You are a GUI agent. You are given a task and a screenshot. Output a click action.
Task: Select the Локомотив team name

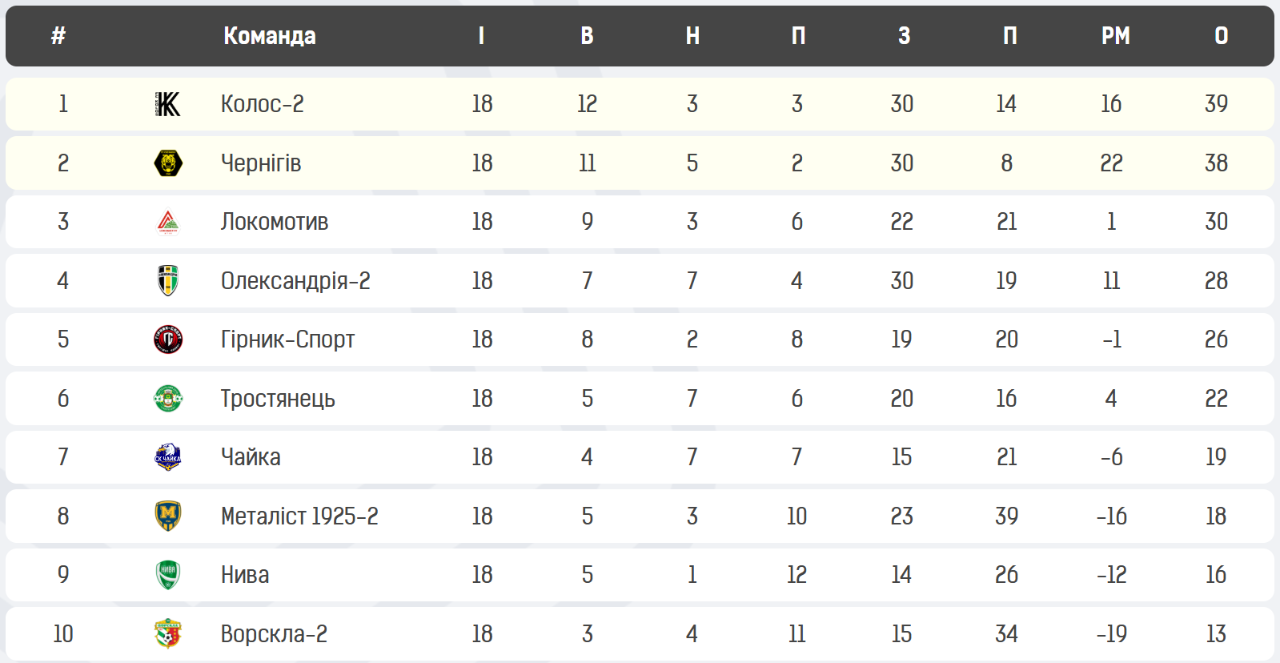(274, 222)
